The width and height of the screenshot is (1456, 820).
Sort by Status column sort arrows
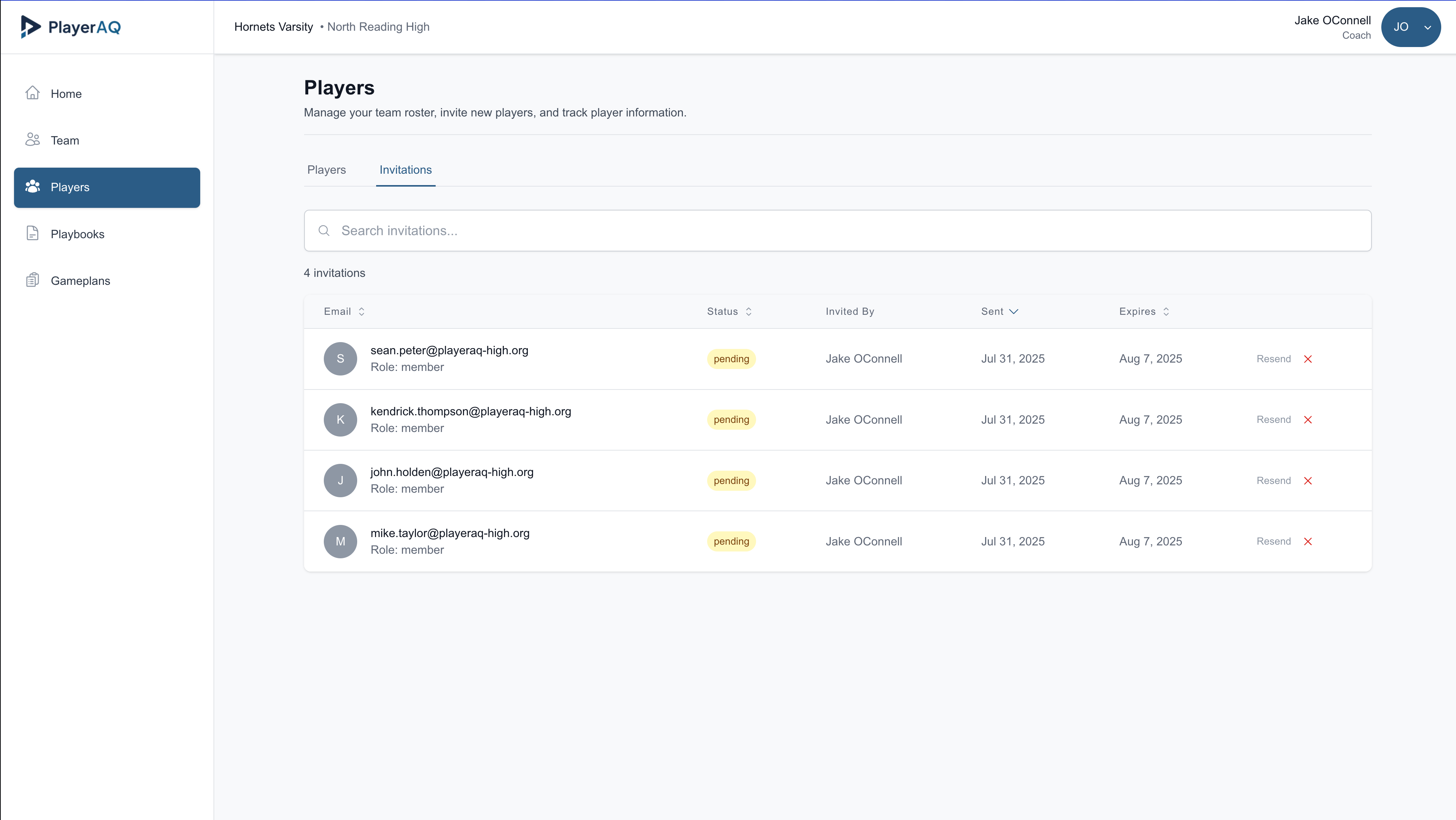click(x=748, y=312)
